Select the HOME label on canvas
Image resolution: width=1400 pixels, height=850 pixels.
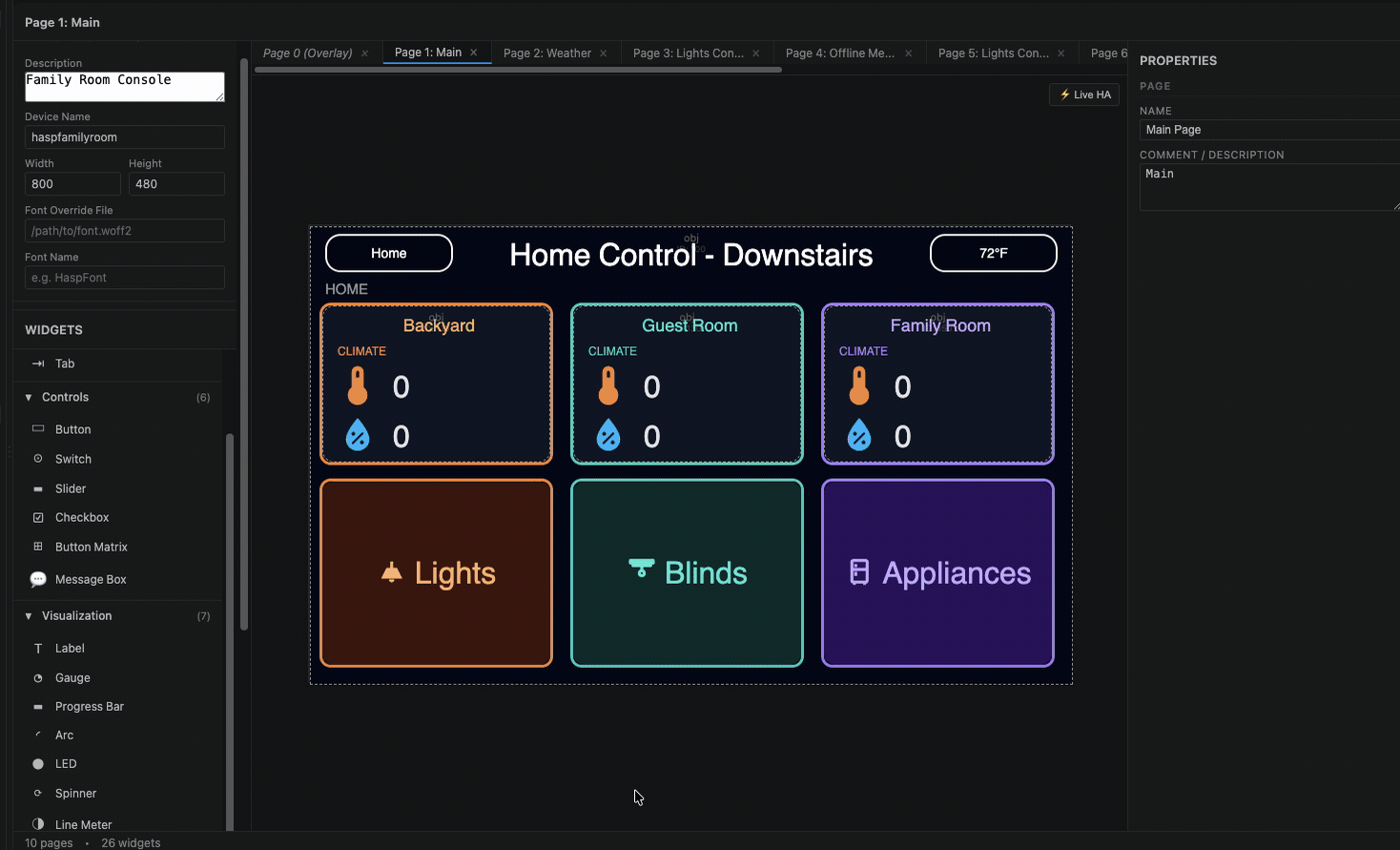[346, 289]
